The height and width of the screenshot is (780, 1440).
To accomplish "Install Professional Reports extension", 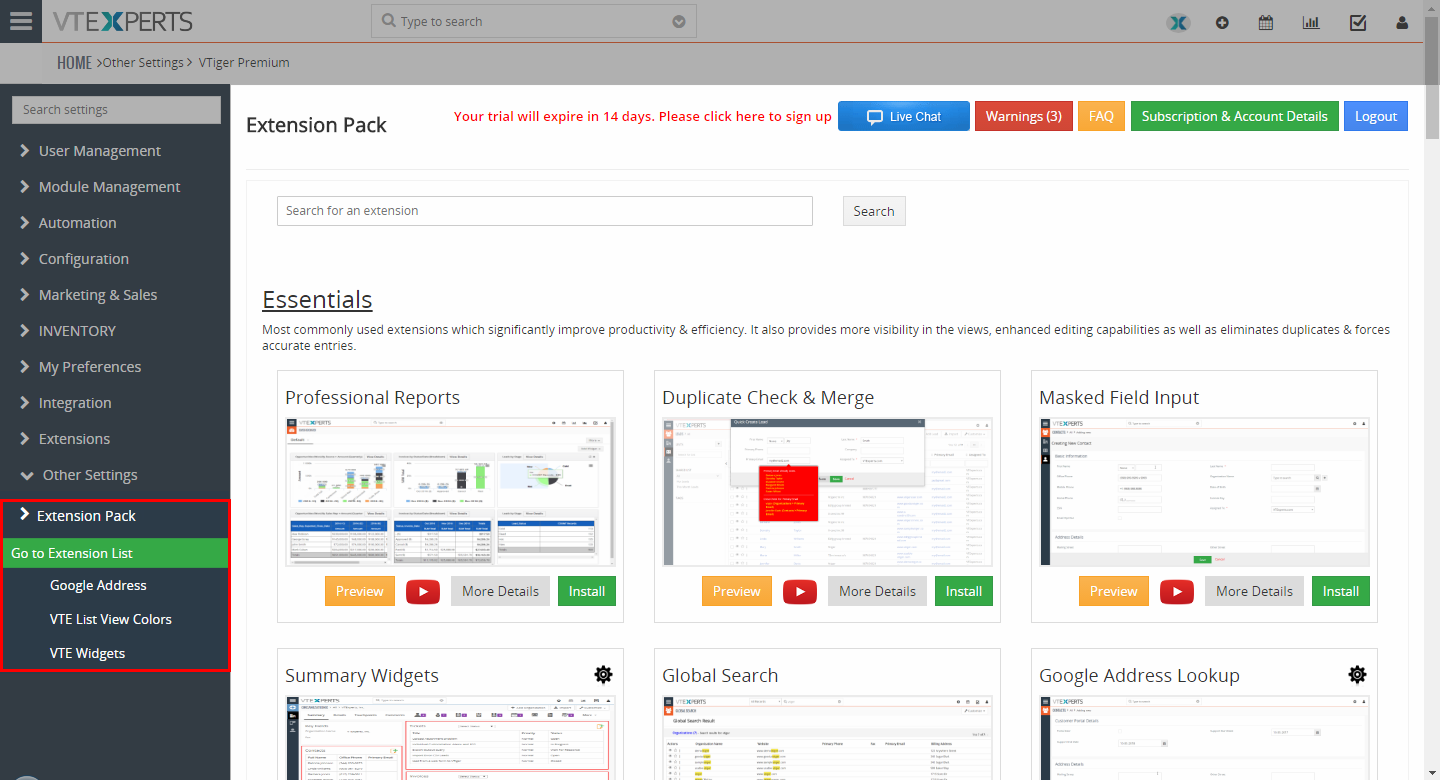I will (x=587, y=591).
